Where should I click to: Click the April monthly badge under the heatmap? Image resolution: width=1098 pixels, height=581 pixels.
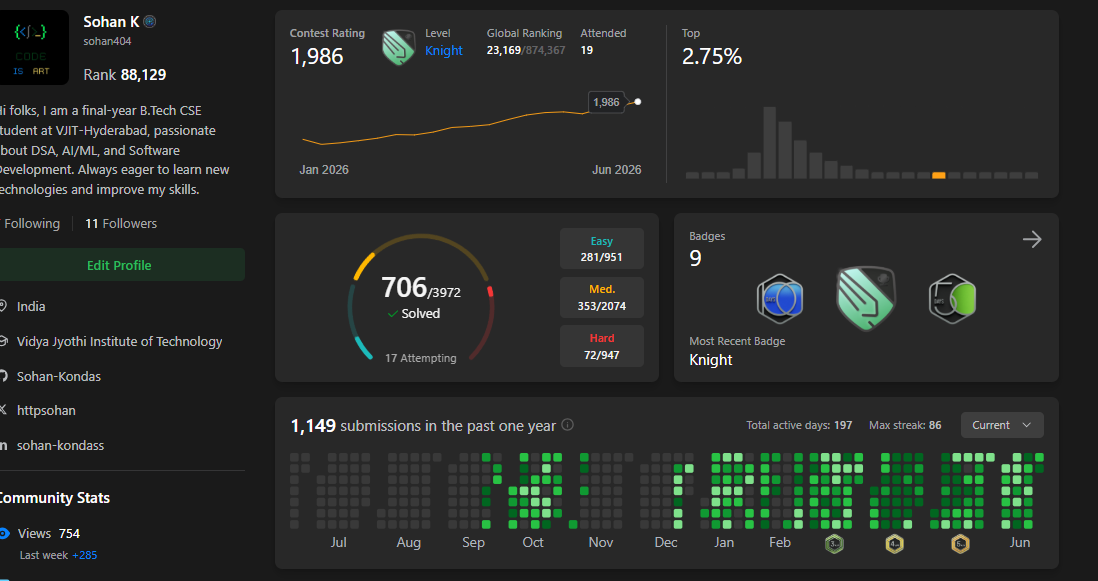coord(895,543)
